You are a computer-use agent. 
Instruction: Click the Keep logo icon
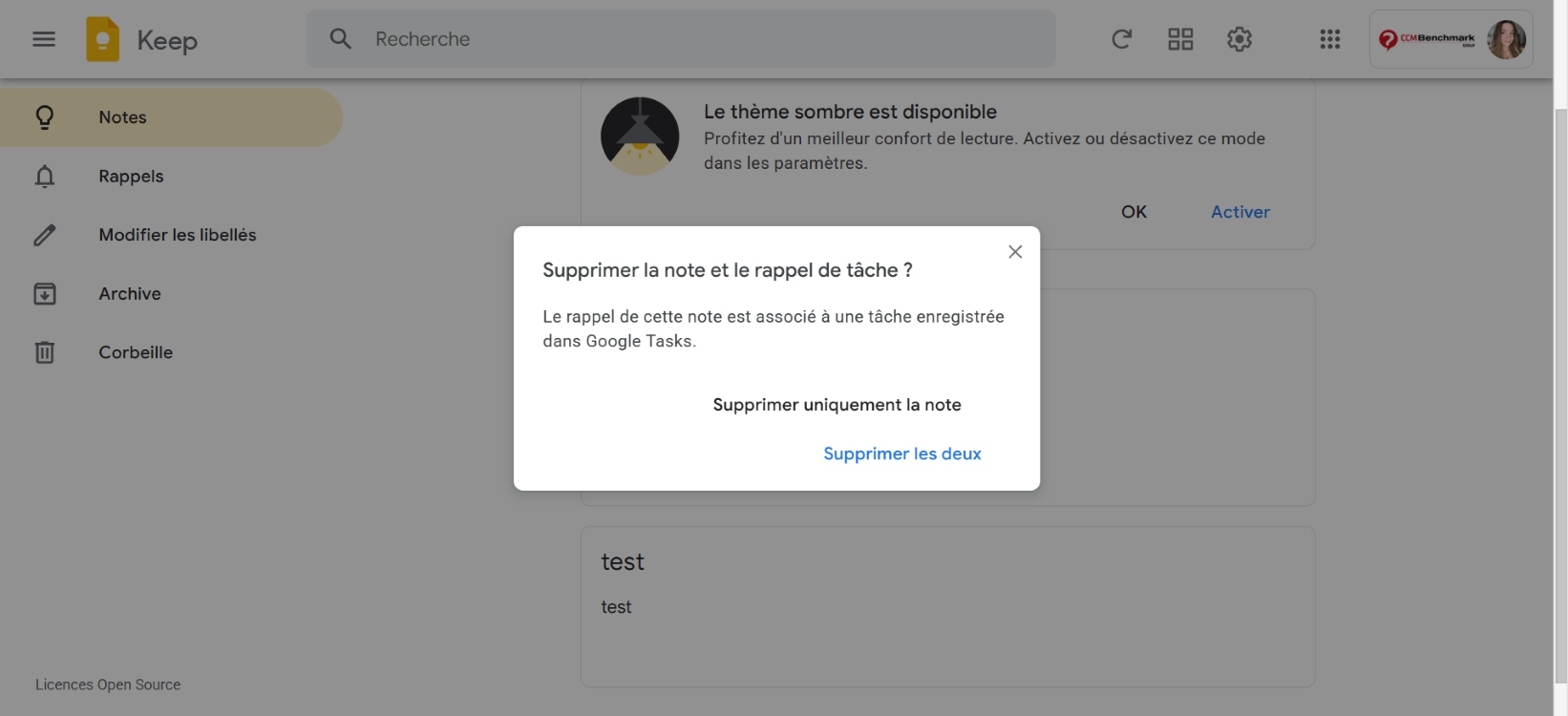pos(103,39)
